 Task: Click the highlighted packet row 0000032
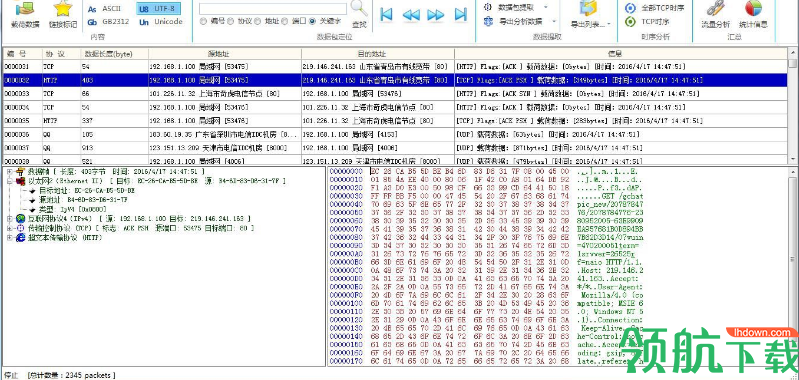(x=395, y=80)
